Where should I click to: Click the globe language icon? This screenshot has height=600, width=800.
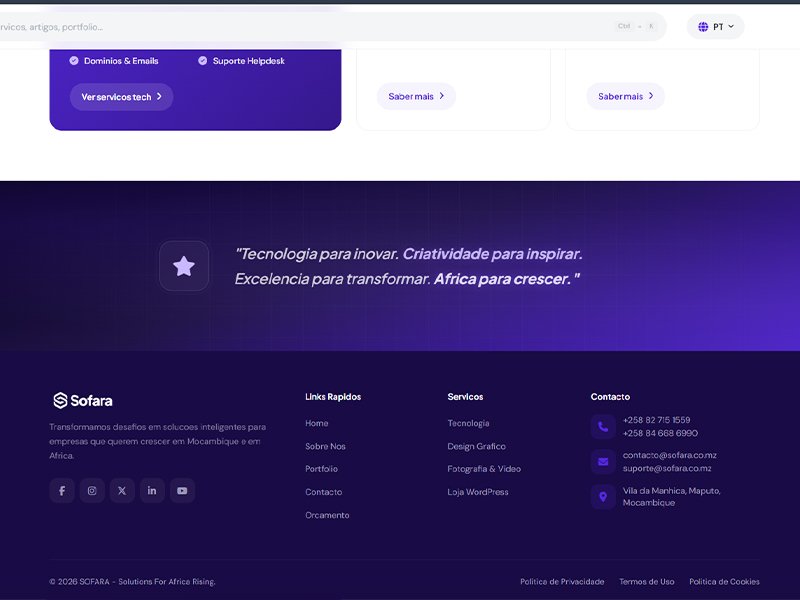point(703,27)
